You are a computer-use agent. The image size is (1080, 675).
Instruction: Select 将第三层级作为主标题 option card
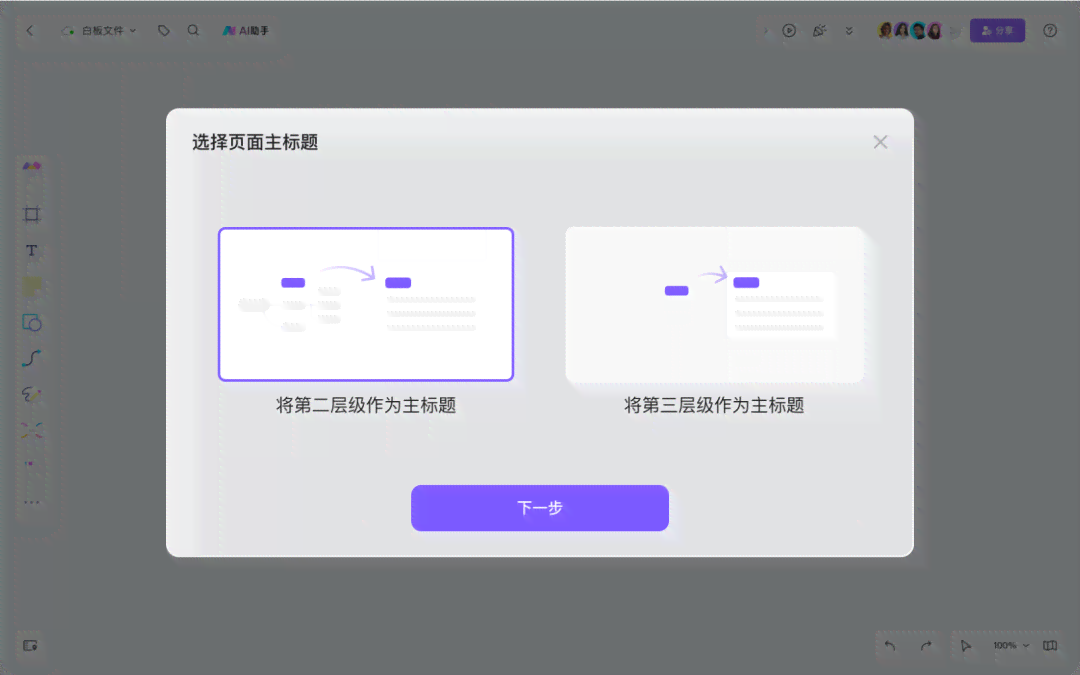click(x=714, y=304)
